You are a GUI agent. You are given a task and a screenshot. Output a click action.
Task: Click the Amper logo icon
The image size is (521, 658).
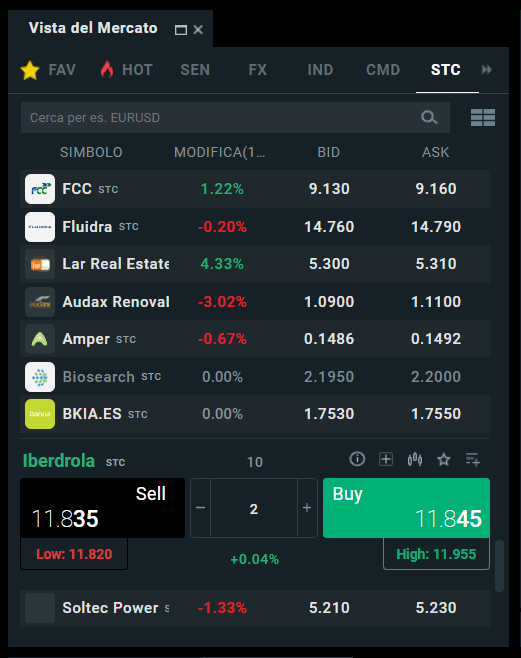tap(40, 339)
